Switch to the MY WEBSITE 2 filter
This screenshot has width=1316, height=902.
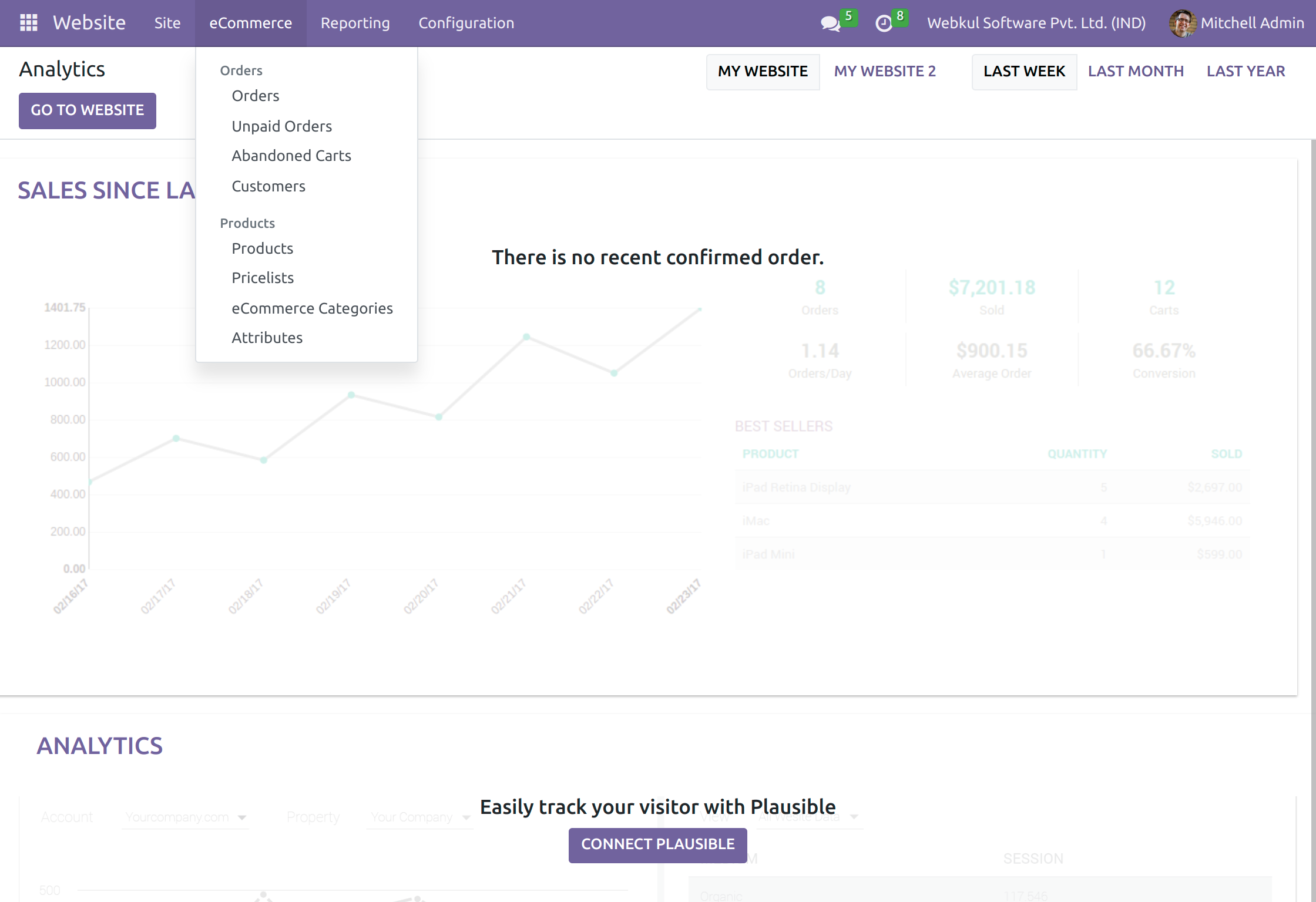[885, 71]
